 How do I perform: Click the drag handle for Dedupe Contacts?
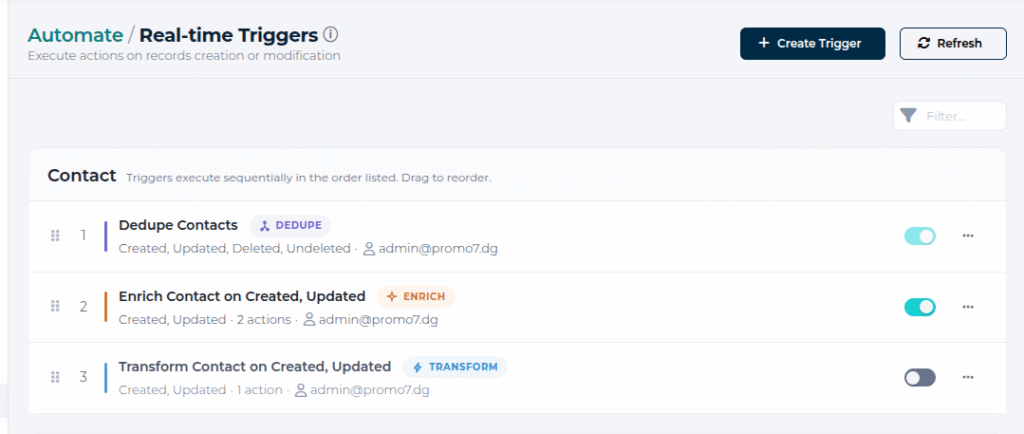pos(56,236)
